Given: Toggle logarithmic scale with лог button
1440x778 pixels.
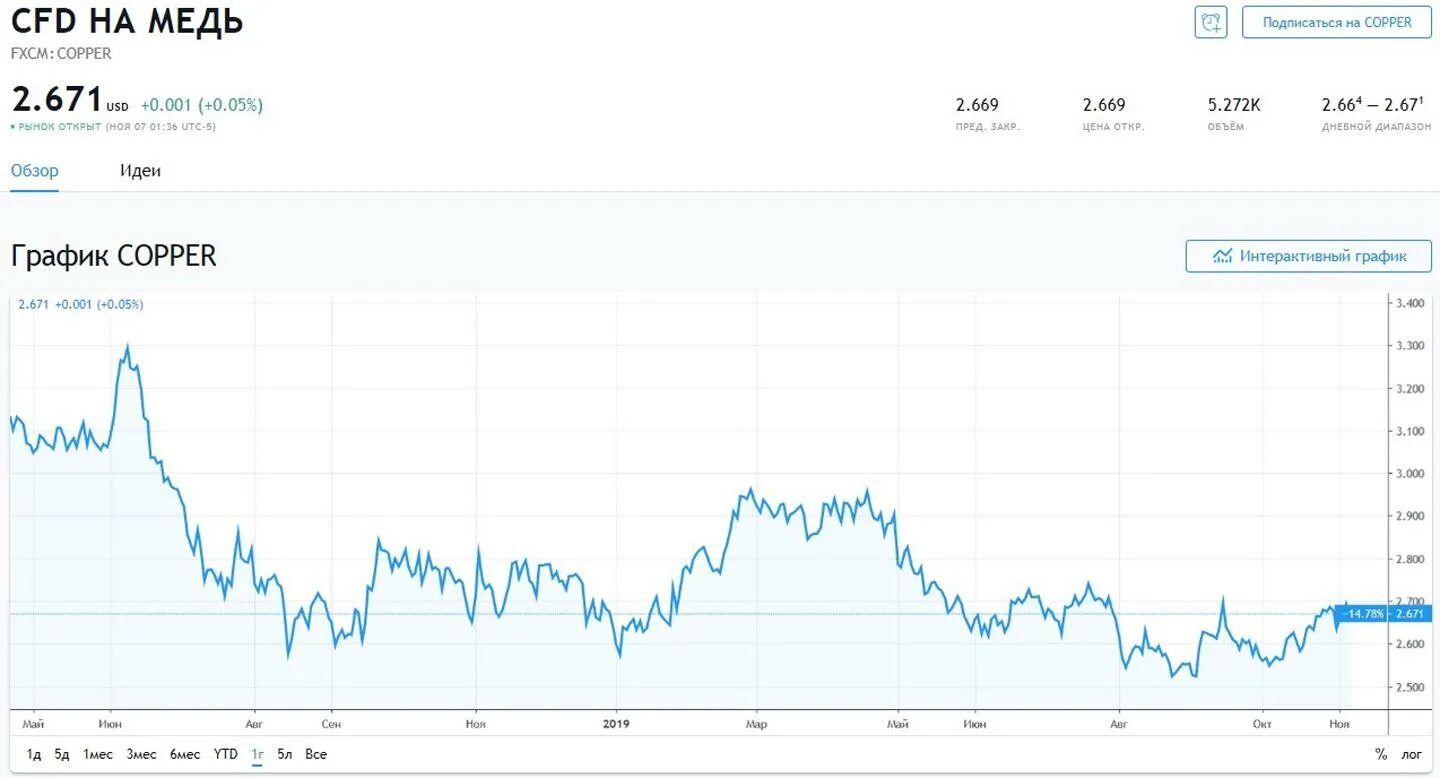Looking at the screenshot, I should click(x=1412, y=755).
